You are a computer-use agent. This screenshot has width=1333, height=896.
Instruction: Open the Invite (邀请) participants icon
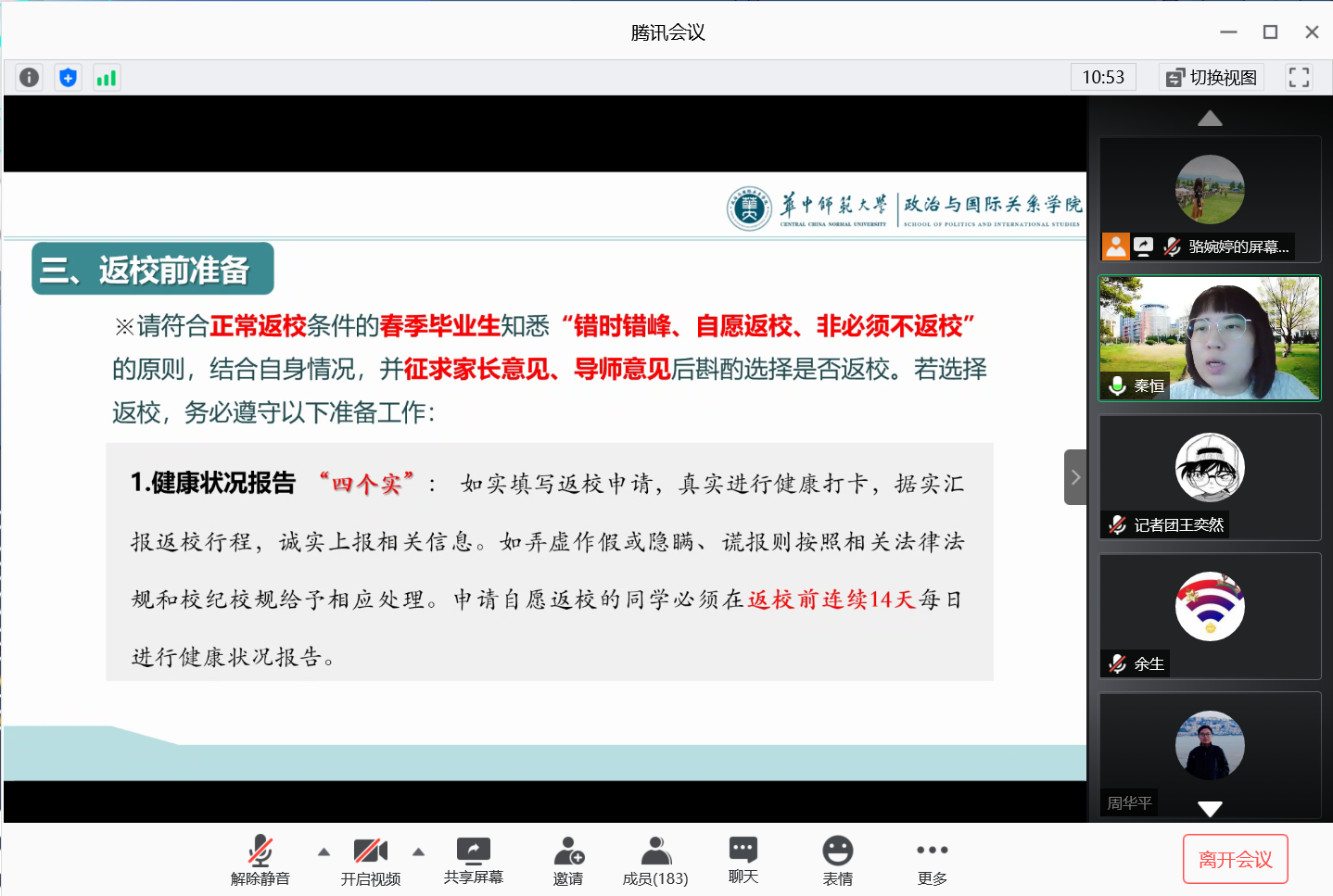(x=568, y=860)
